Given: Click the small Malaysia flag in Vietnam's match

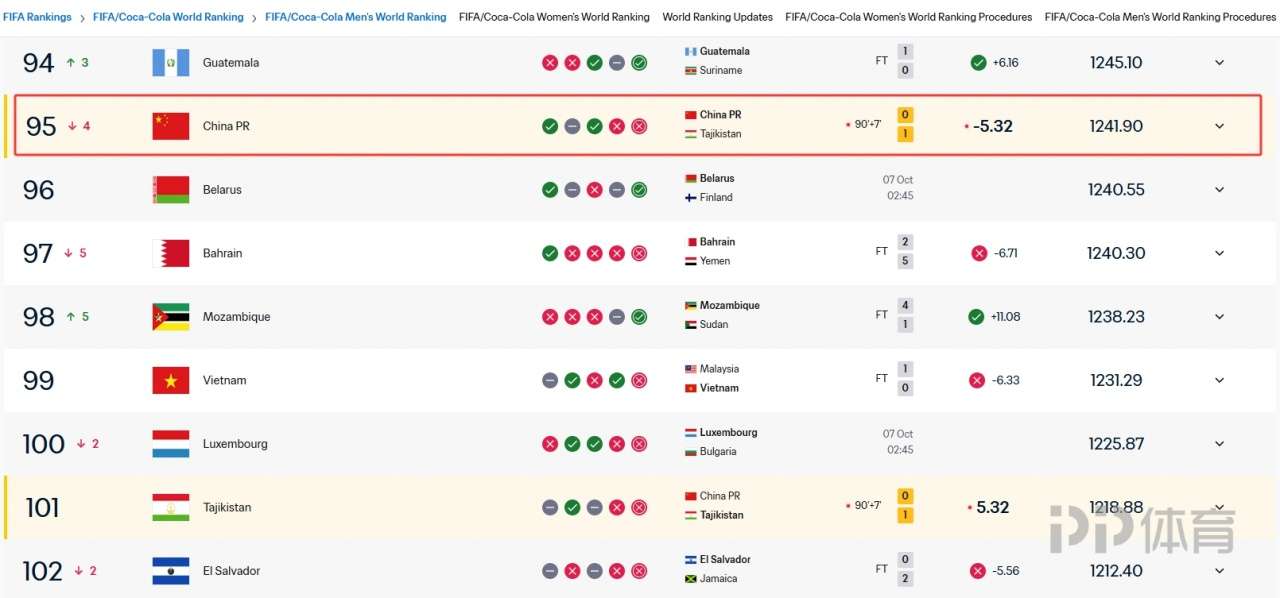Looking at the screenshot, I should point(690,369).
